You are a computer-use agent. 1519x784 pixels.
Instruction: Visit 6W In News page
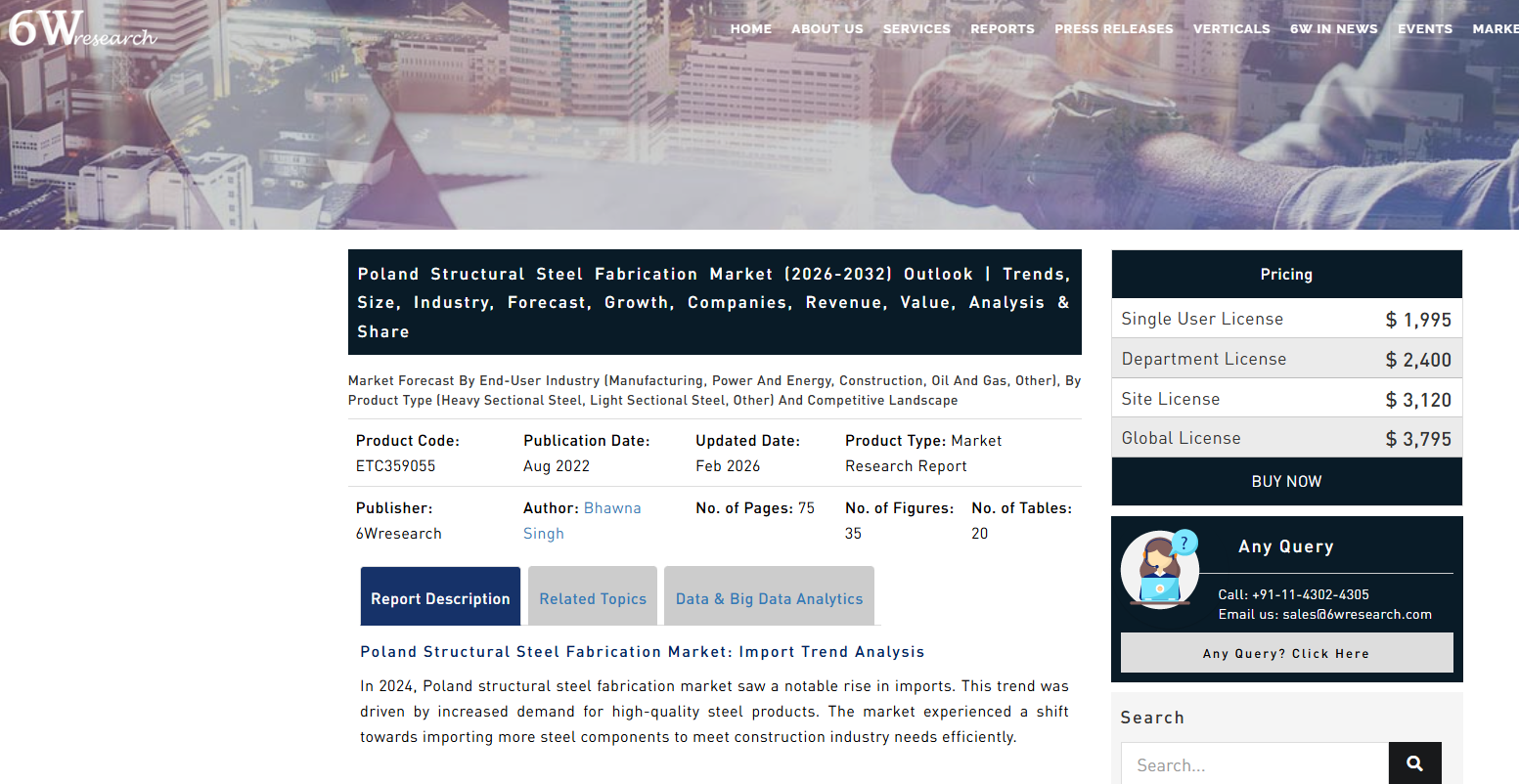click(1333, 29)
